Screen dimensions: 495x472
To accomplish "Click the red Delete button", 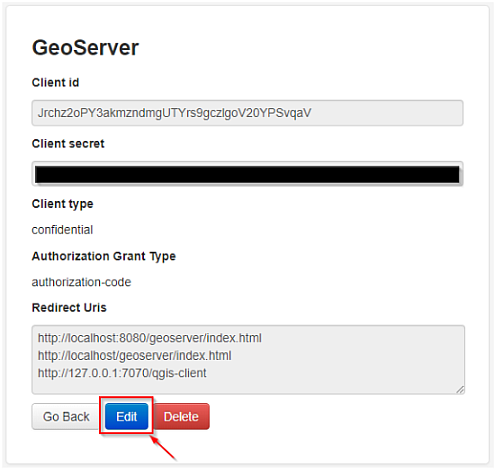I will click(x=181, y=416).
